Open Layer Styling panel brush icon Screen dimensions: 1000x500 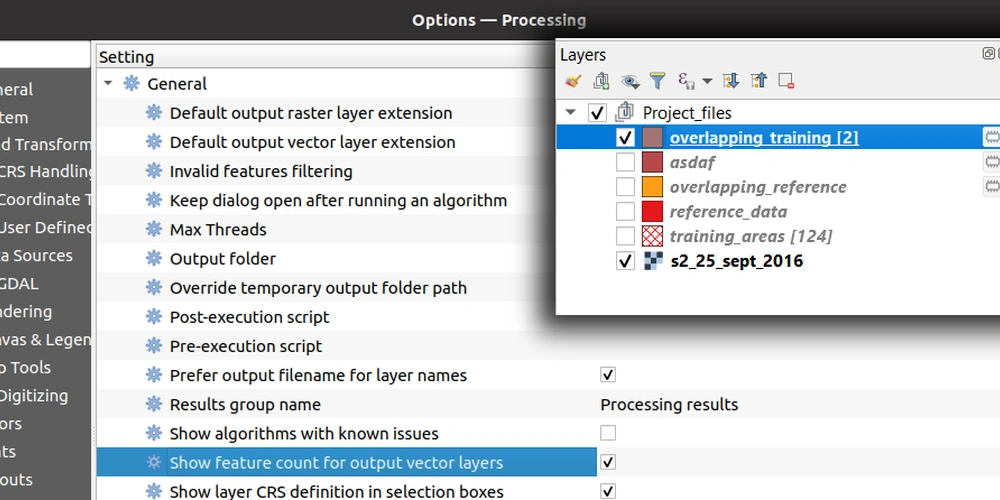click(573, 81)
